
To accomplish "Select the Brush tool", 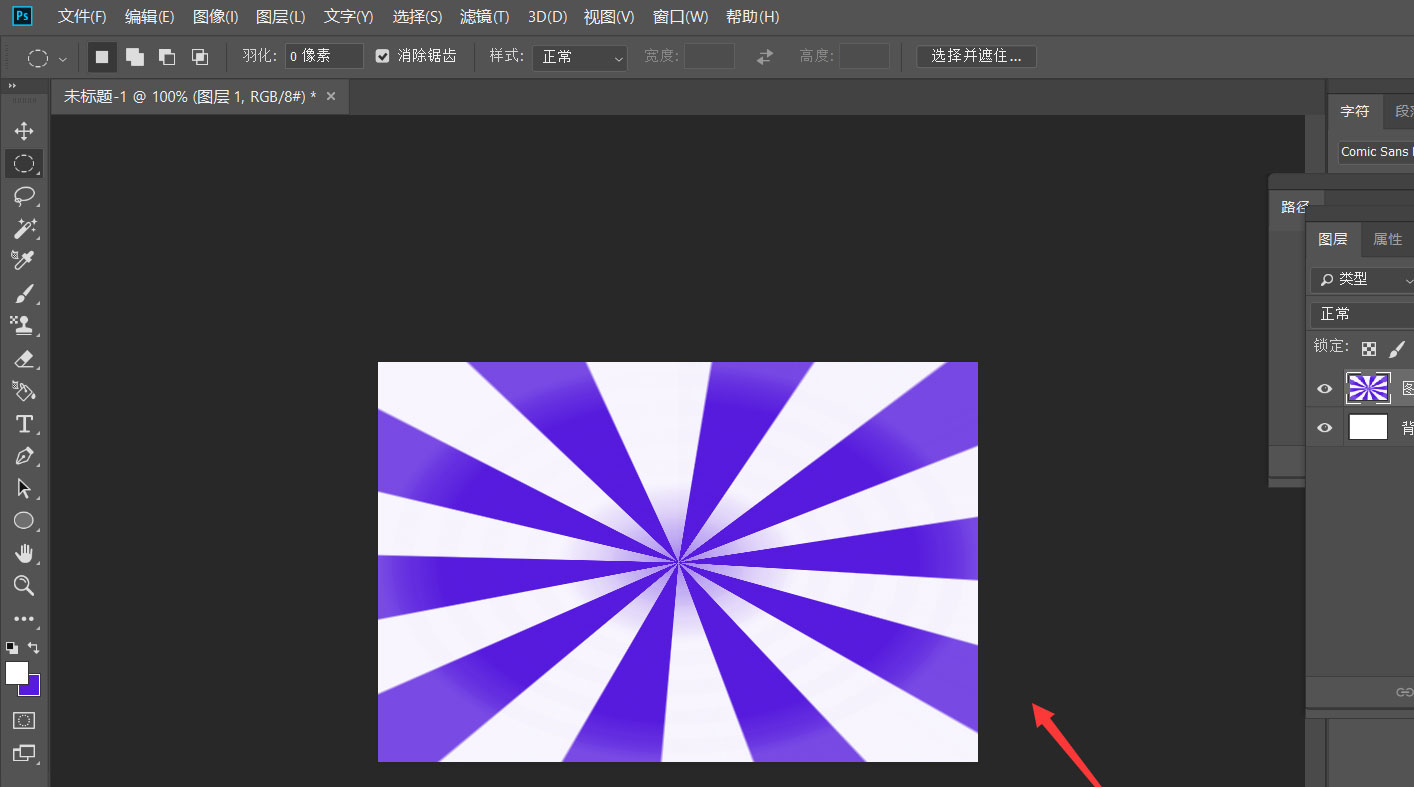I will pyautogui.click(x=24, y=293).
